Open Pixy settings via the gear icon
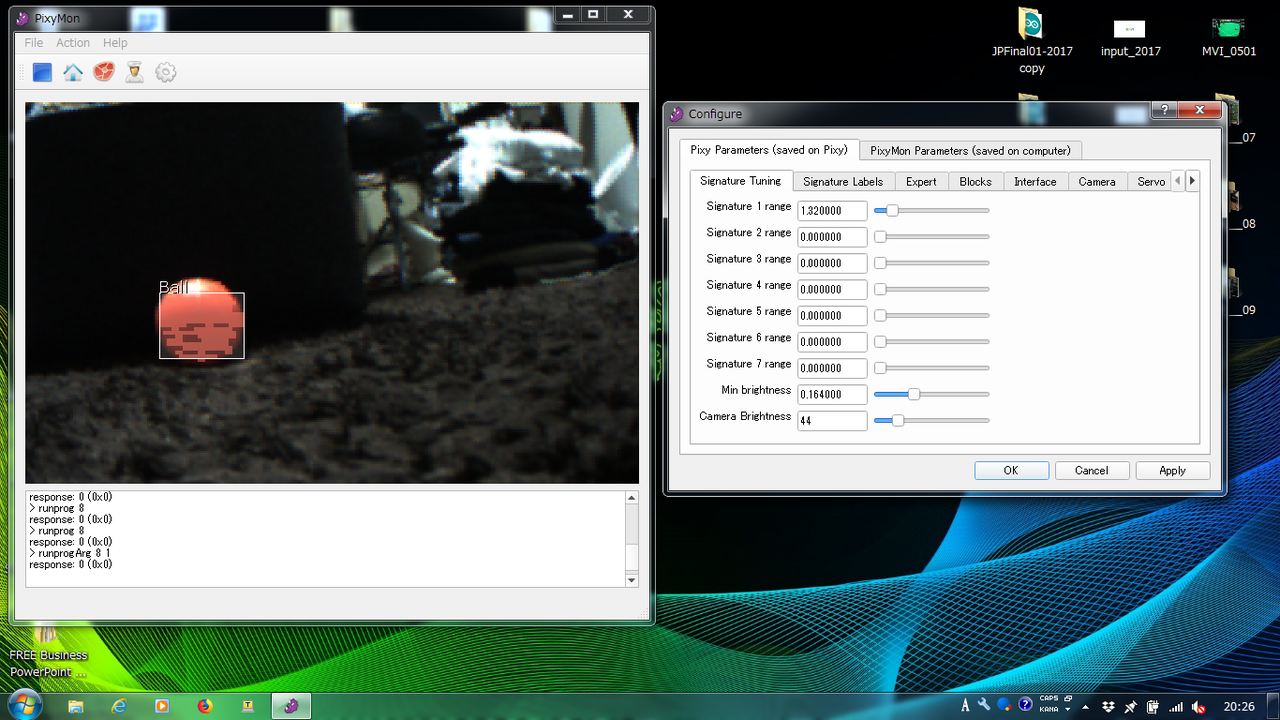The image size is (1280, 720). (166, 72)
